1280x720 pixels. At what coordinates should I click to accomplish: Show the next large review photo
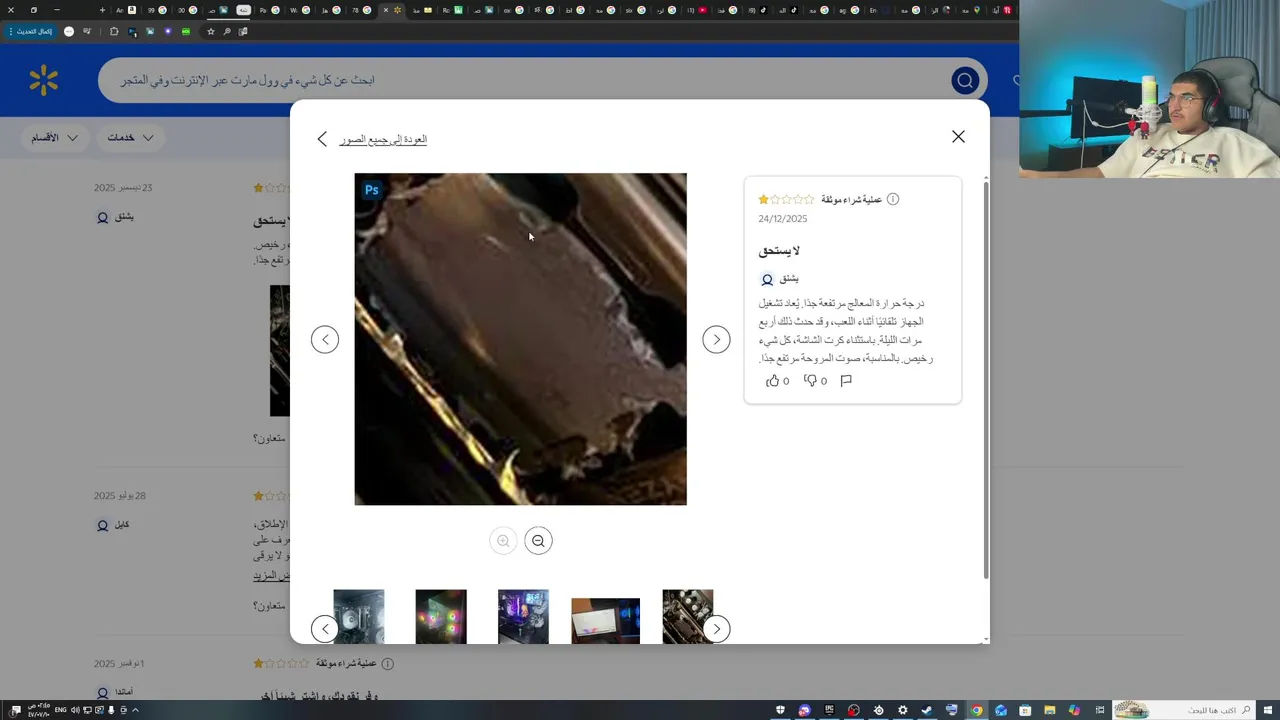[716, 339]
